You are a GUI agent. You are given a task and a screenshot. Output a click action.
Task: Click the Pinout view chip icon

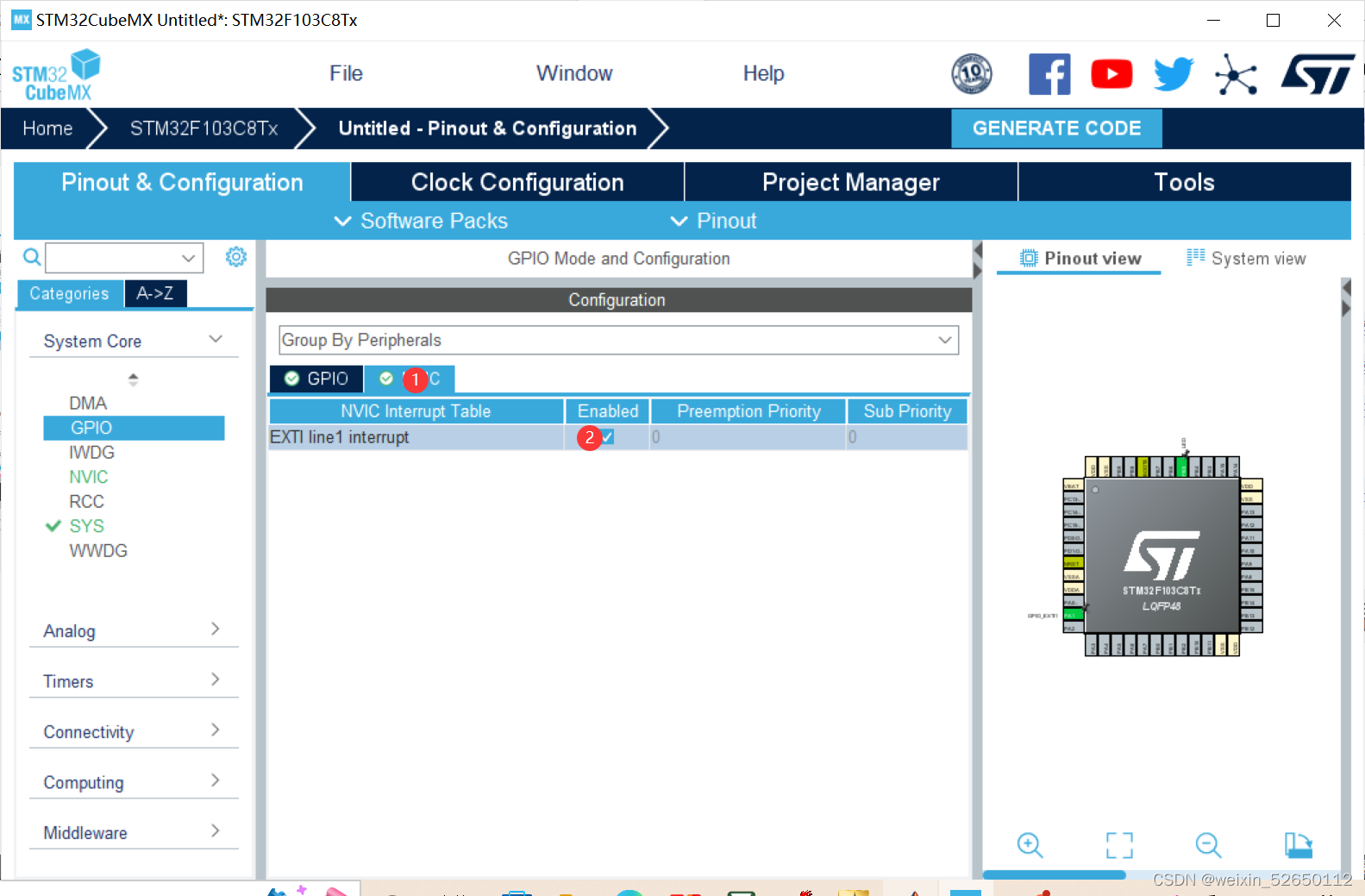coord(1029,258)
